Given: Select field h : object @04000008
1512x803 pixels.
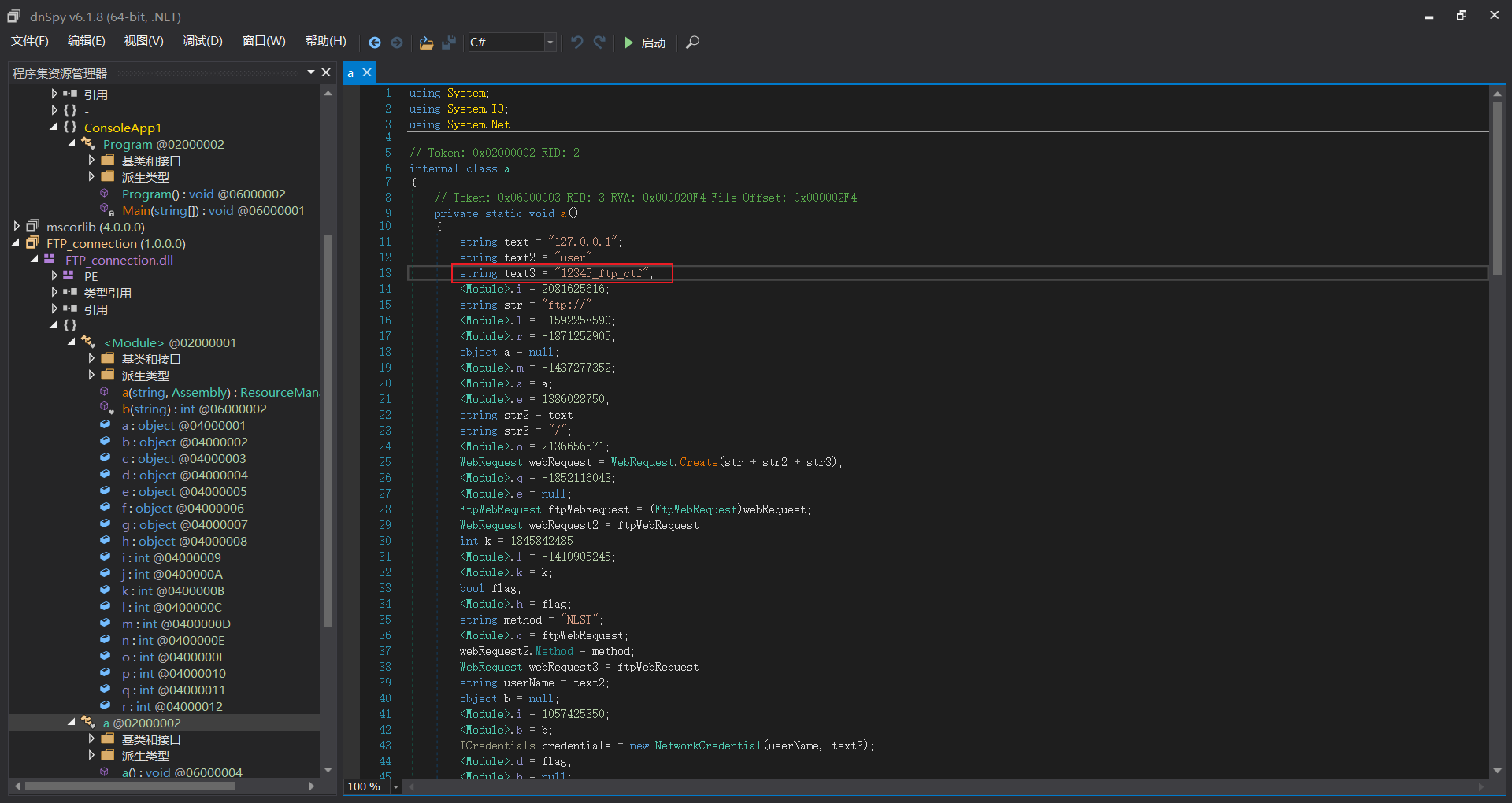Looking at the screenshot, I should (x=184, y=541).
